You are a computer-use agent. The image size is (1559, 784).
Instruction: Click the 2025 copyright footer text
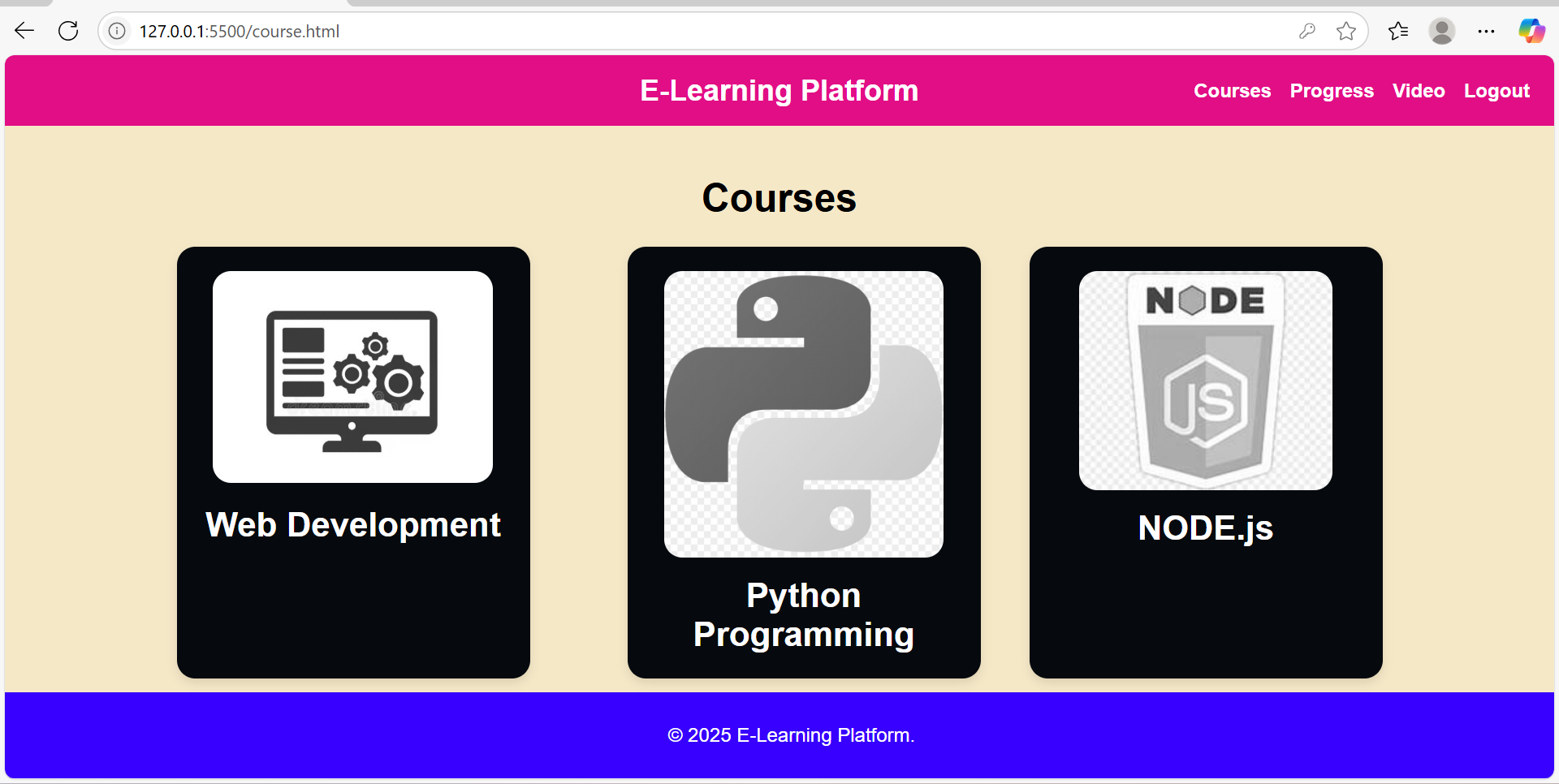pos(791,735)
